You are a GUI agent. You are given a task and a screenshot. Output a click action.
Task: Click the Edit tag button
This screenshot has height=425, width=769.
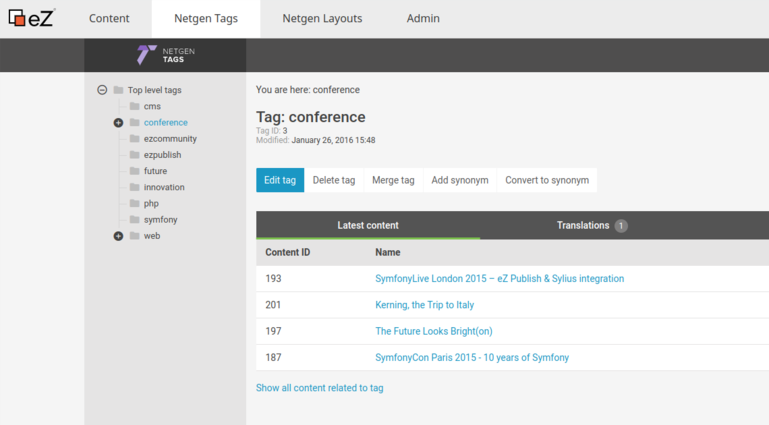(280, 180)
